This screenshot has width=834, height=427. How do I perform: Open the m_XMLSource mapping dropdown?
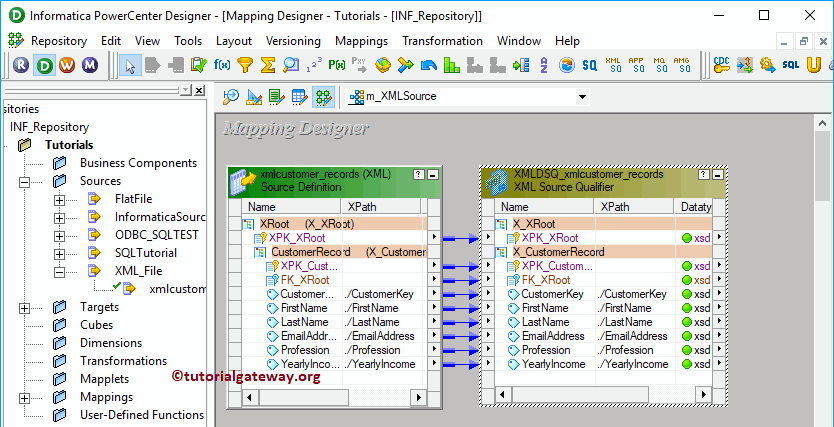click(583, 97)
